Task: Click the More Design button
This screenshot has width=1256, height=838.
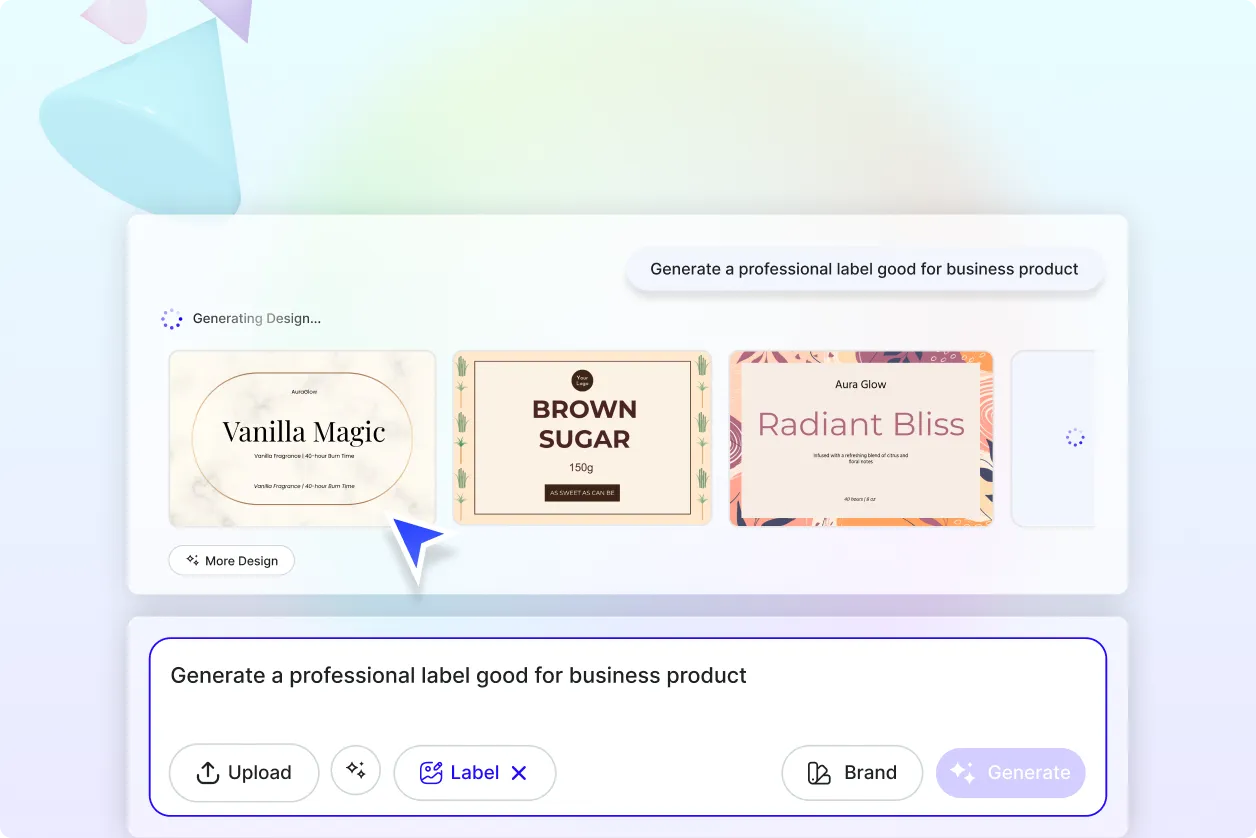Action: (x=231, y=560)
